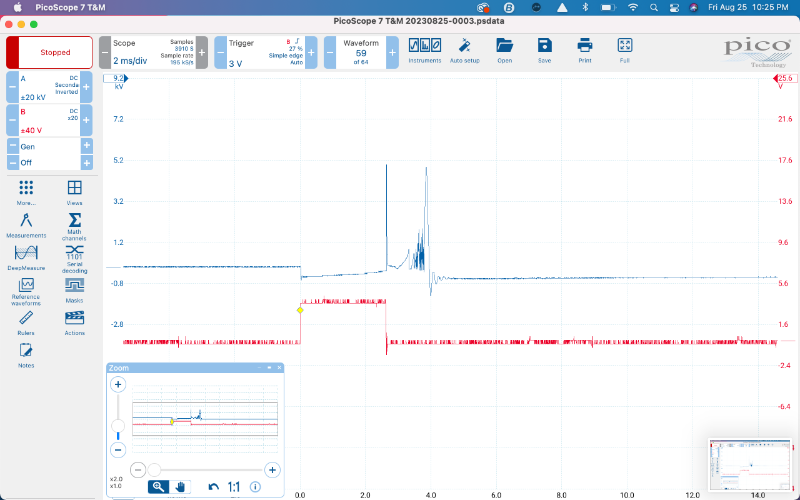This screenshot has height=500, width=800.
Task: Go to next waveform with plus stepper
Action: 392,52
